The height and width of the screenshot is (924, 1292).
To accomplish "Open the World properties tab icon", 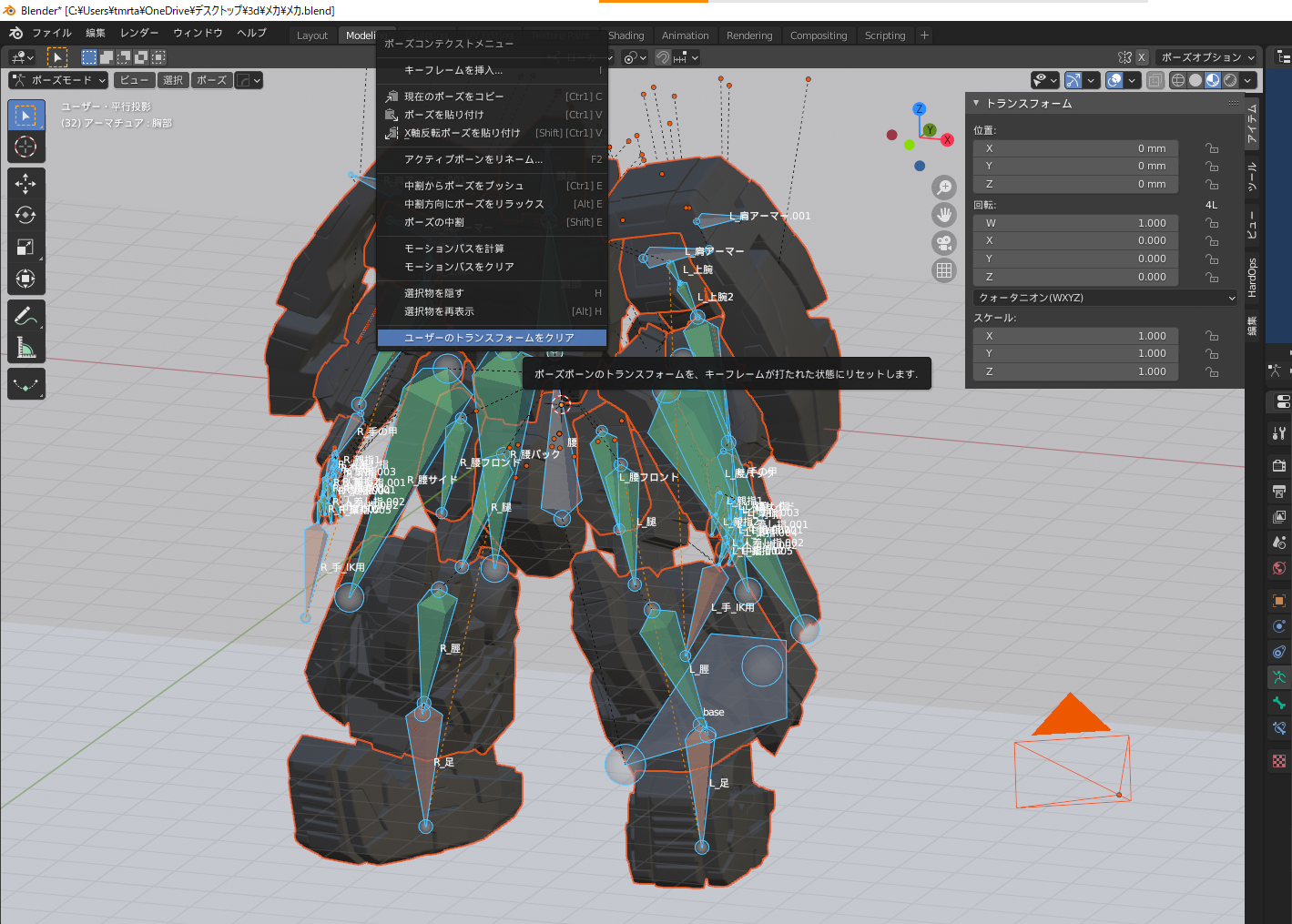I will (x=1279, y=569).
